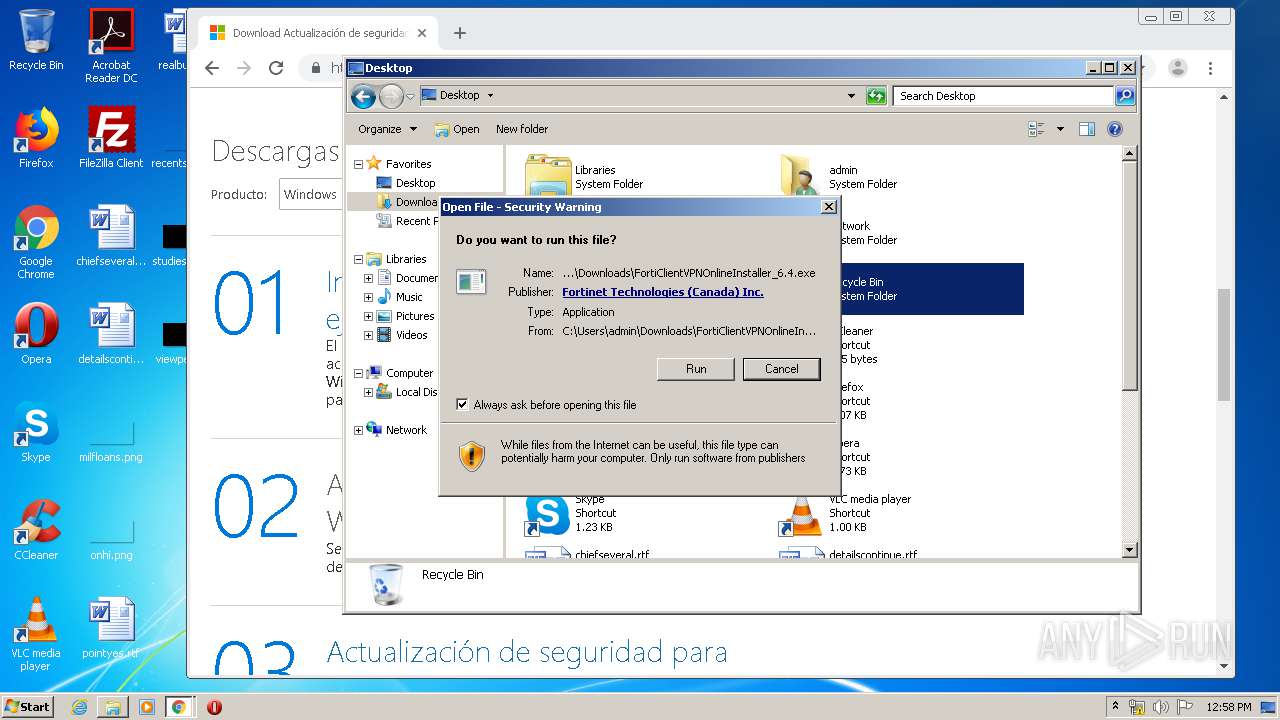Collapse the Computer tree node
Image resolution: width=1280 pixels, height=720 pixels.
tap(358, 373)
